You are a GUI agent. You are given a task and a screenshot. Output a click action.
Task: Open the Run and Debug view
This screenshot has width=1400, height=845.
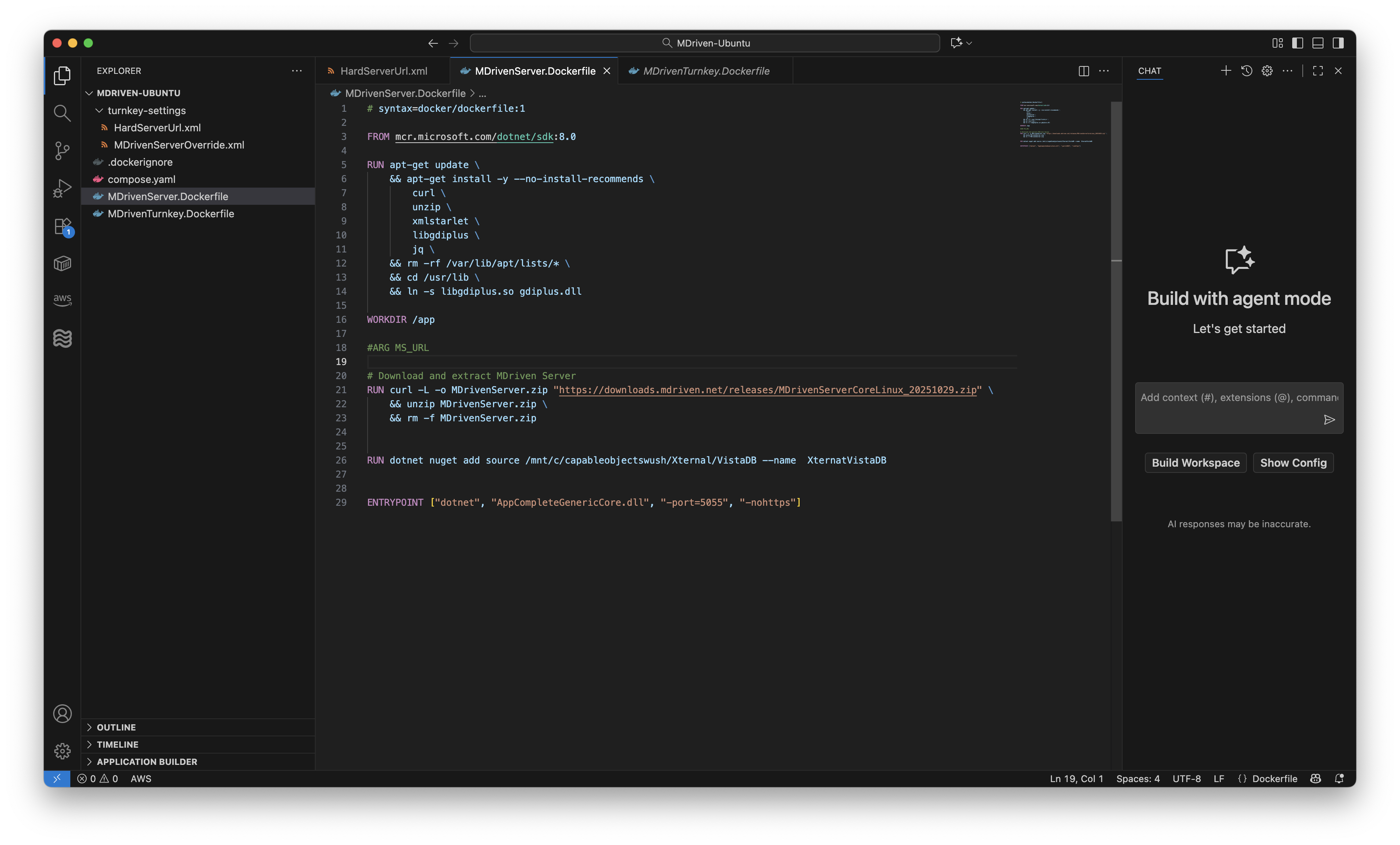point(62,188)
